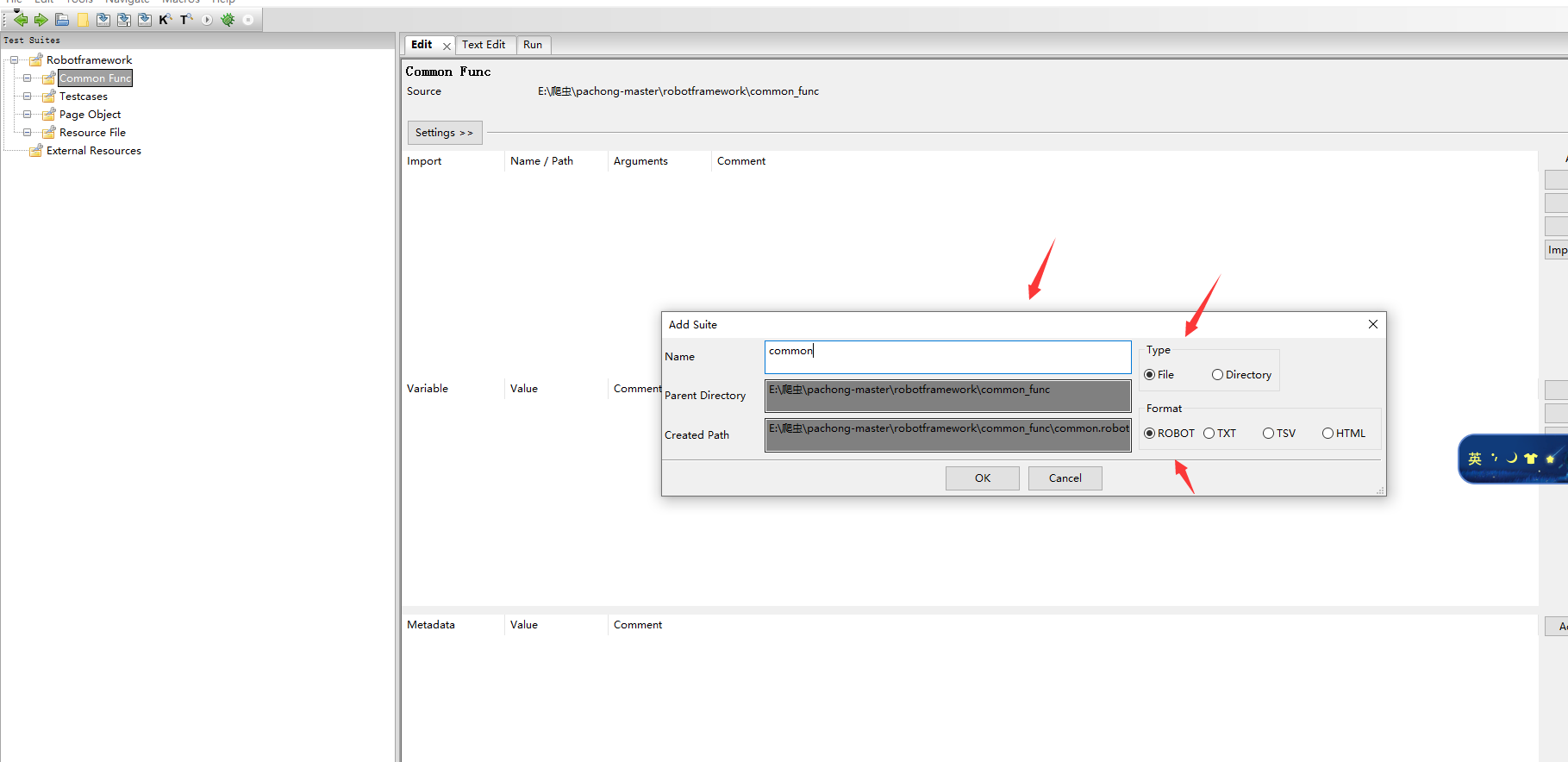Click the green Go Forward arrow
Image resolution: width=1568 pixels, height=762 pixels.
coord(41,19)
